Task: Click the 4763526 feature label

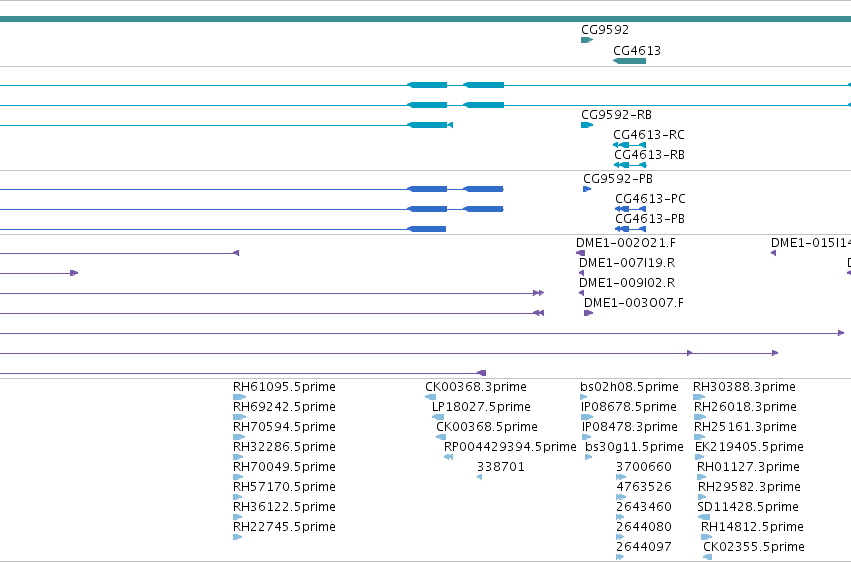Action: pos(644,488)
